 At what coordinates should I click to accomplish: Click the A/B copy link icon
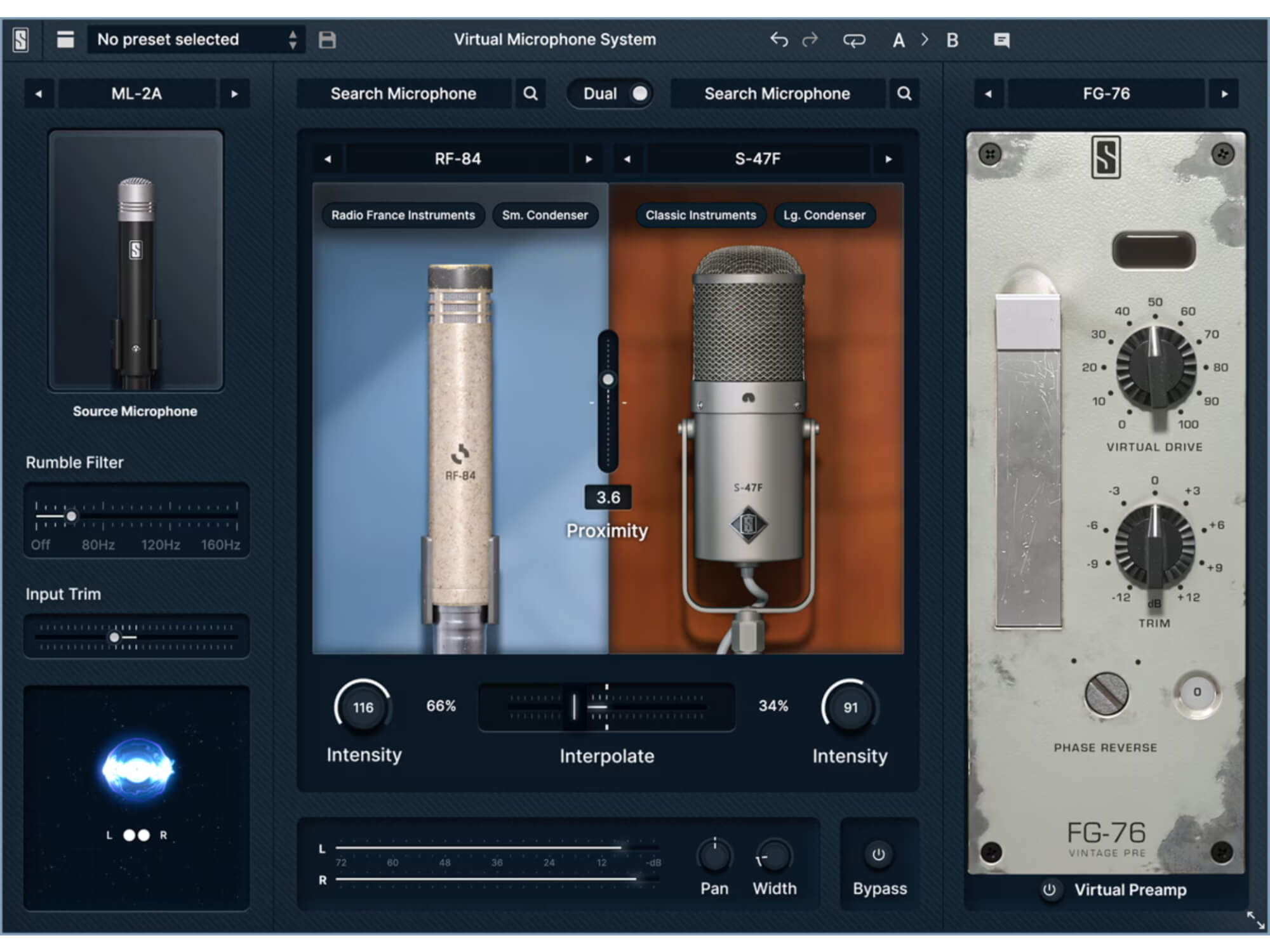[855, 39]
